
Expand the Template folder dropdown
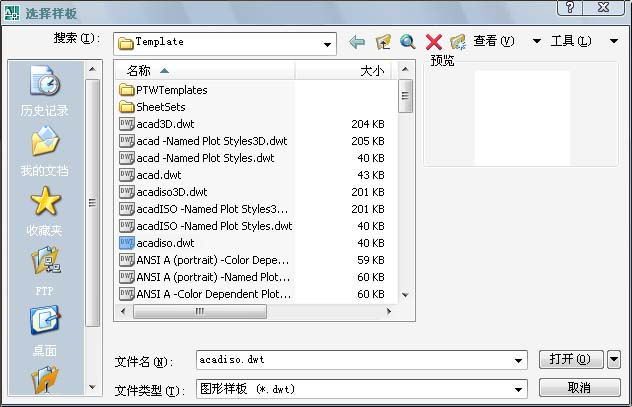tap(327, 44)
